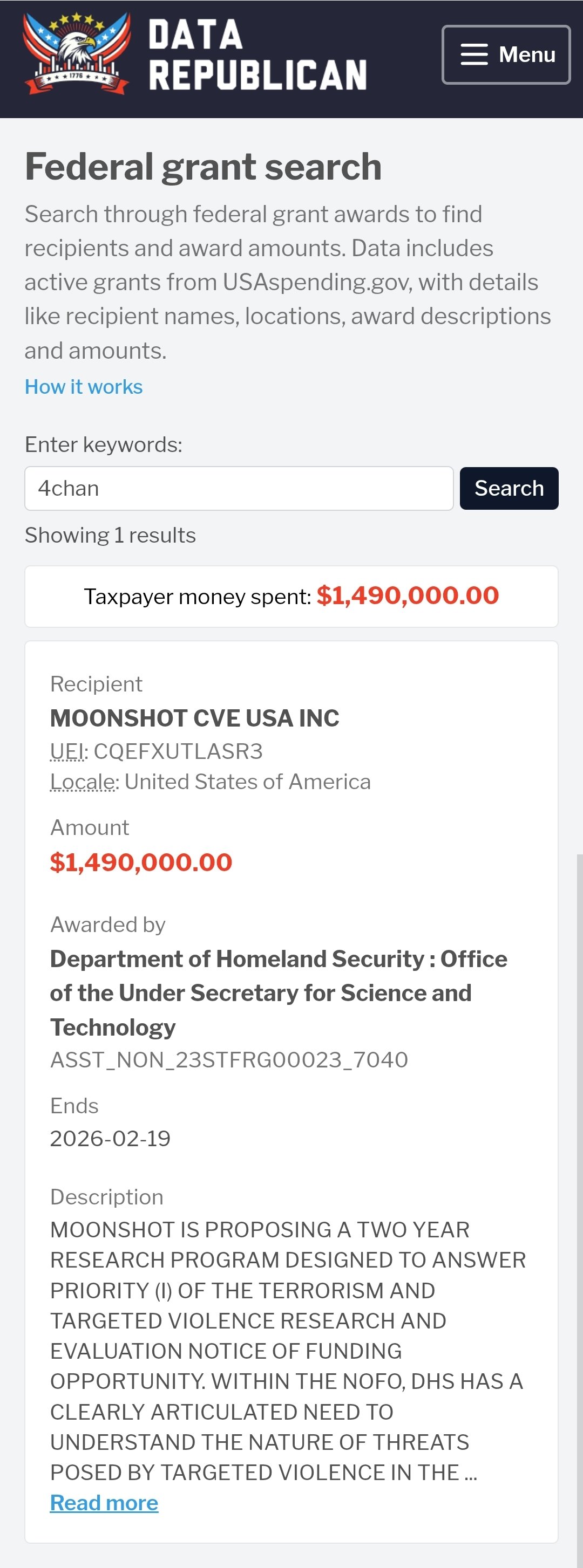Click the eagle logo icon
Screen dimensions: 583x1568
coord(77,53)
